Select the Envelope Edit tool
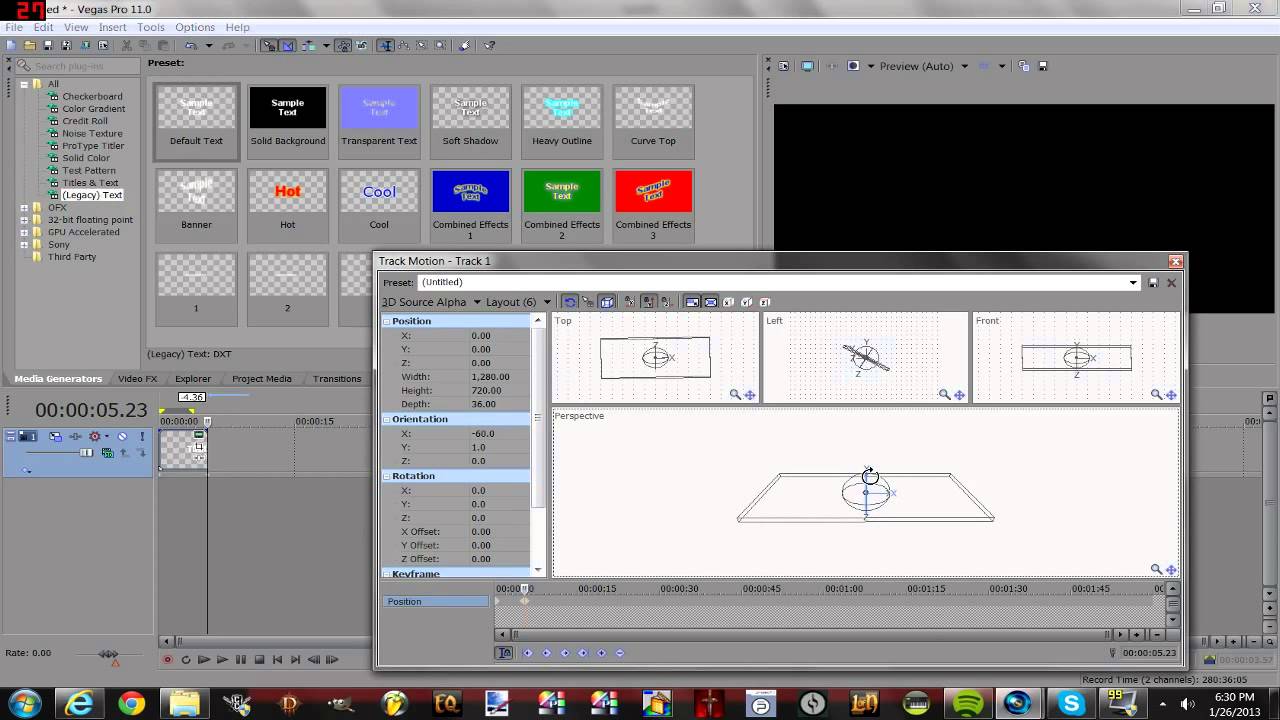Viewport: 1280px width, 720px height. coord(403,45)
